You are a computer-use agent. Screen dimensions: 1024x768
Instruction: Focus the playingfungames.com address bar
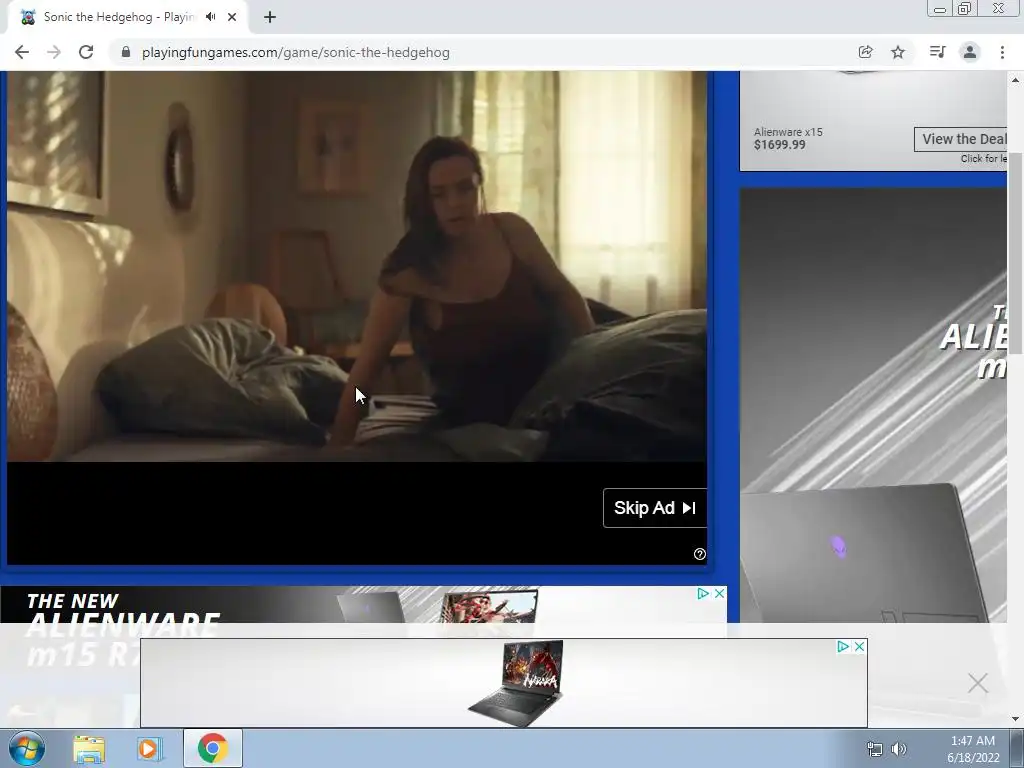(295, 52)
